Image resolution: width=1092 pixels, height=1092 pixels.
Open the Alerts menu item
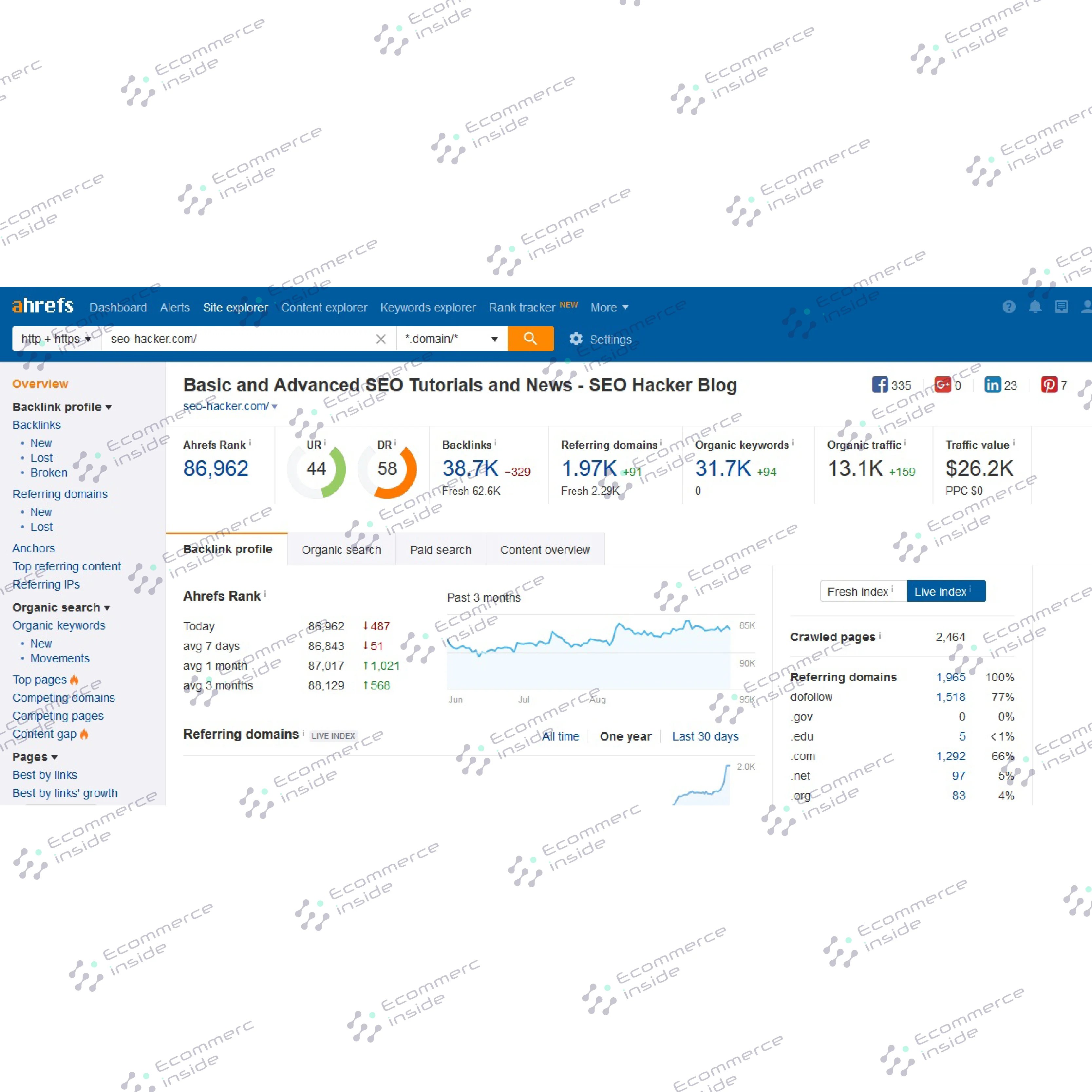click(x=175, y=308)
